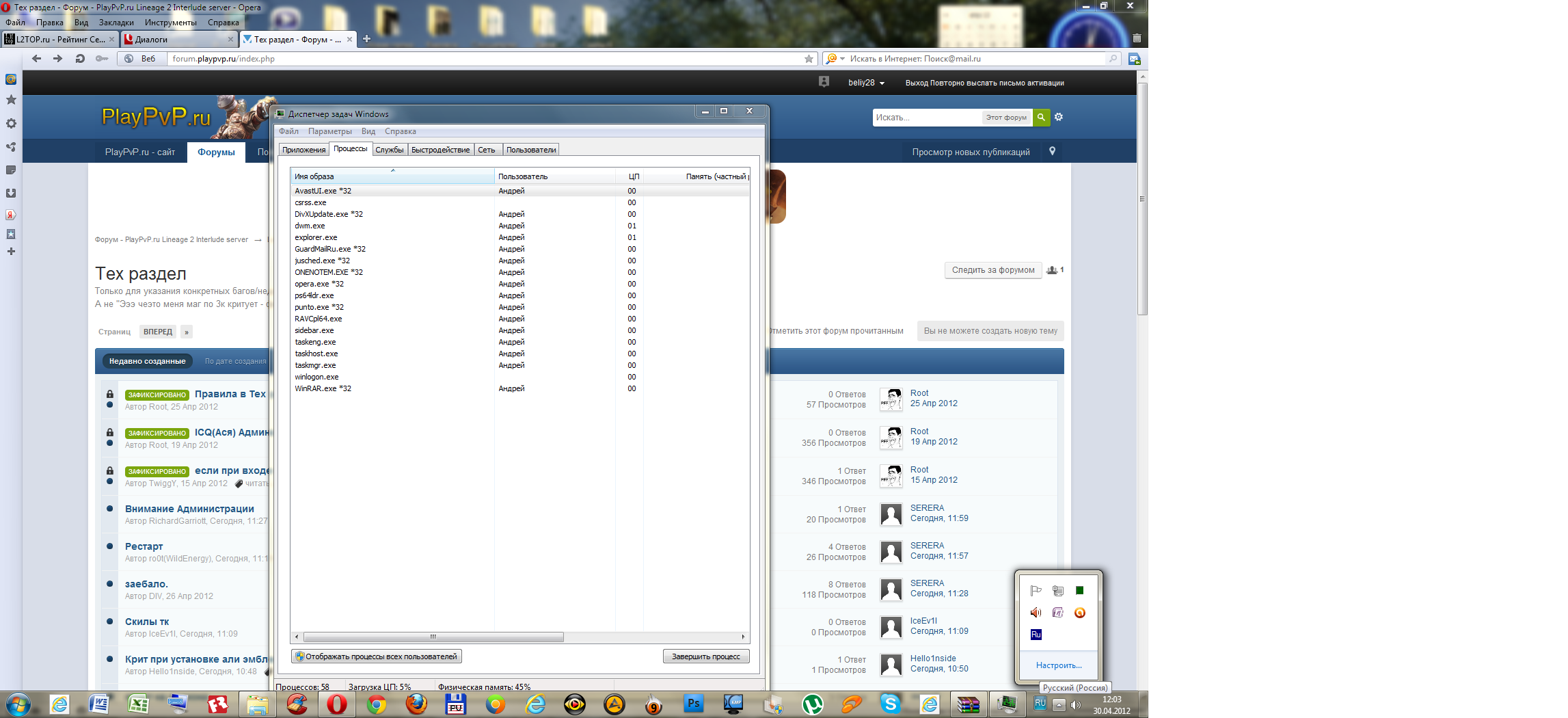Screen dimensions: 1568x718
Task: Bookmark the page with address bar star
Action: pyautogui.click(x=809, y=59)
